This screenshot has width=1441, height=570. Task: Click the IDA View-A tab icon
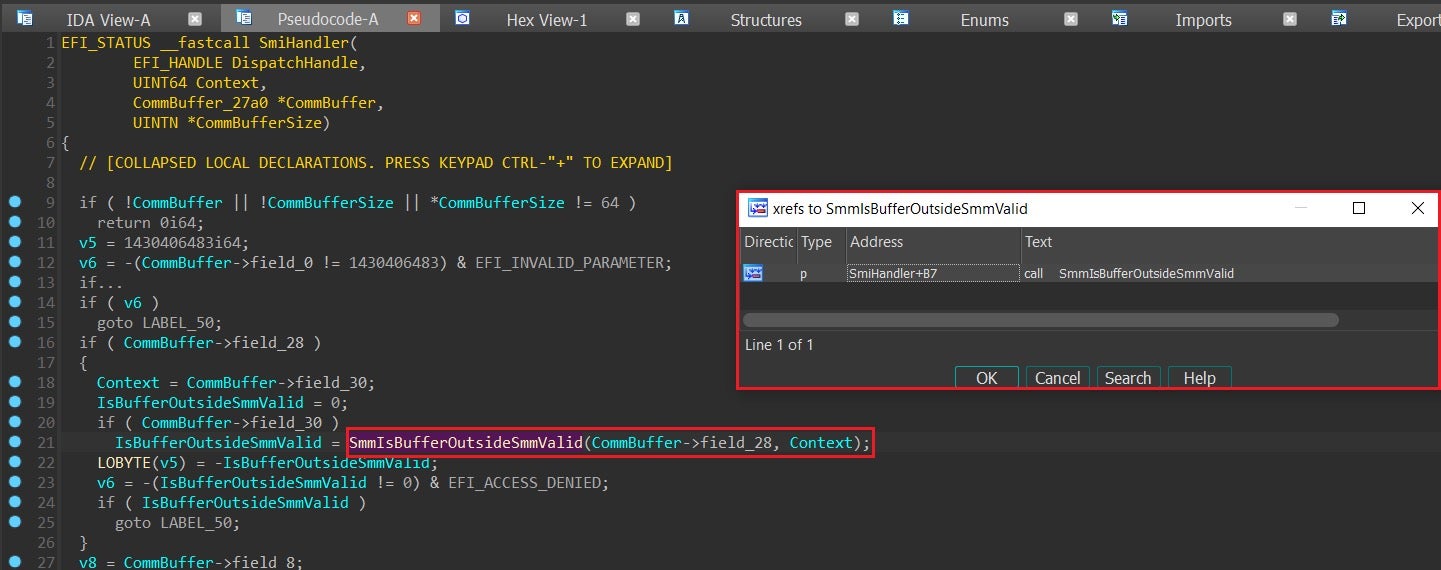25,18
